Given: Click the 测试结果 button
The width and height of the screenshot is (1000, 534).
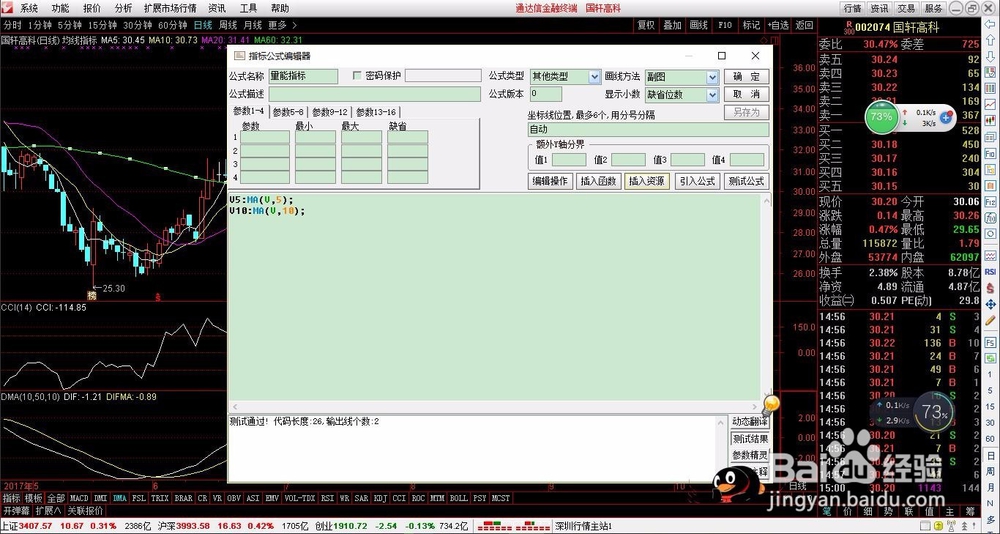Looking at the screenshot, I should click(x=750, y=439).
